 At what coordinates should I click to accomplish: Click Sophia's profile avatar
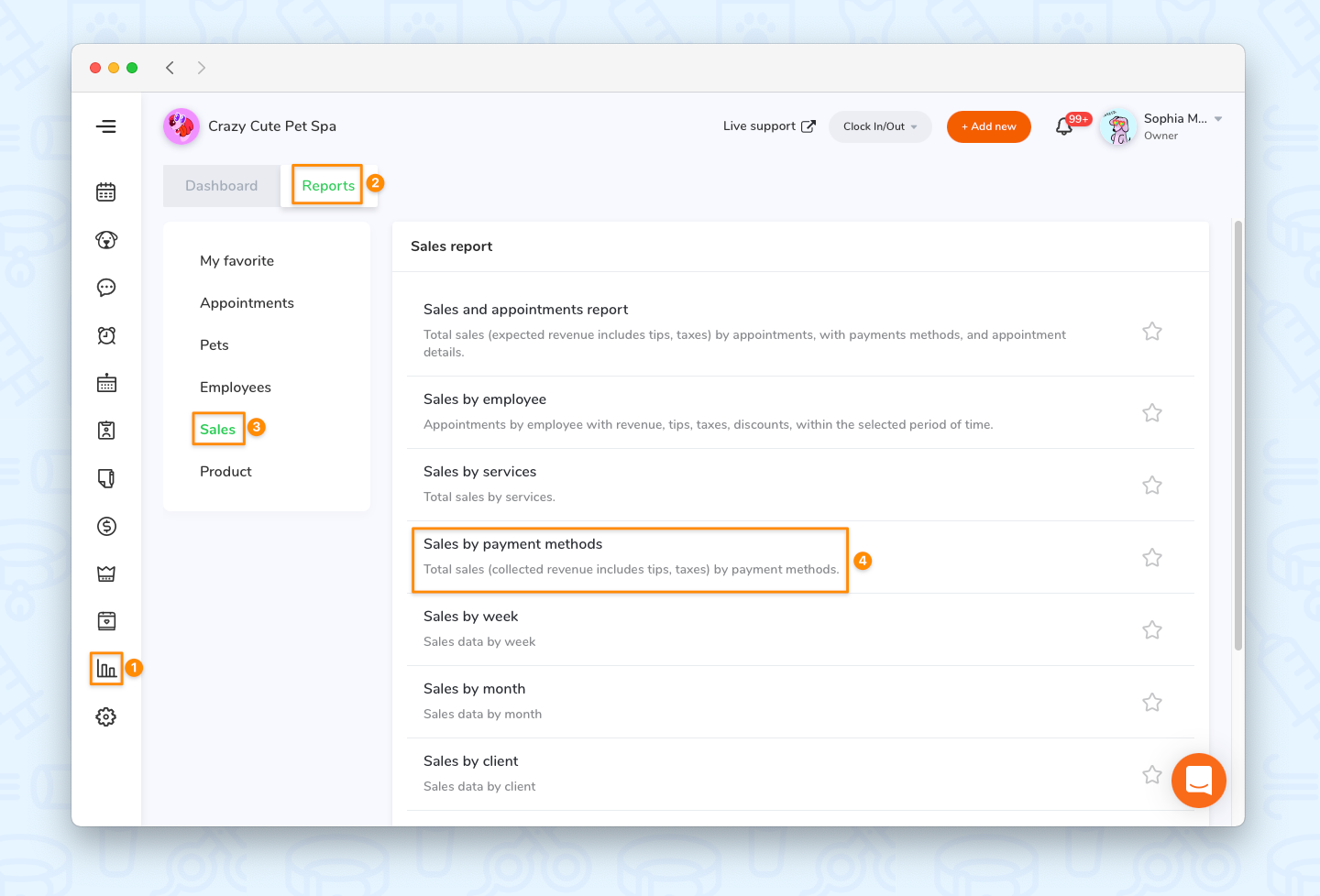click(x=1118, y=126)
